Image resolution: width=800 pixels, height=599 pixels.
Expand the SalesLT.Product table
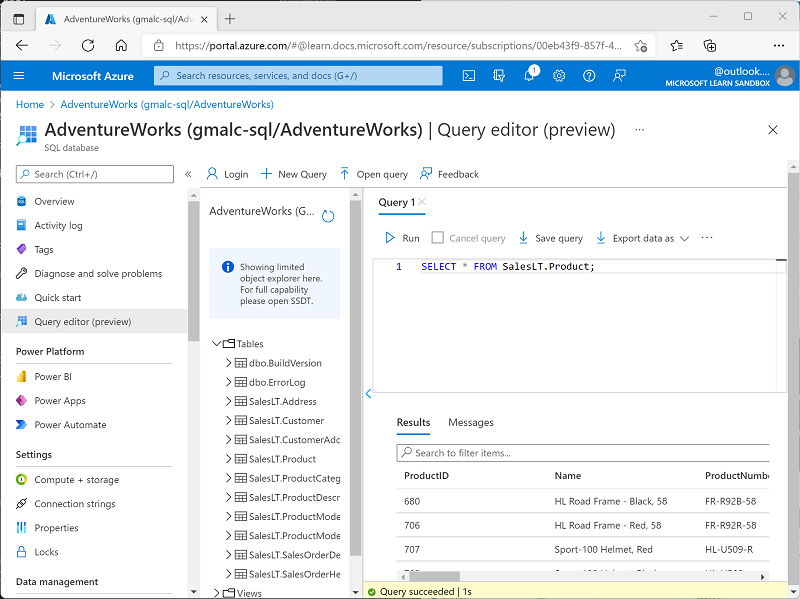[228, 459]
